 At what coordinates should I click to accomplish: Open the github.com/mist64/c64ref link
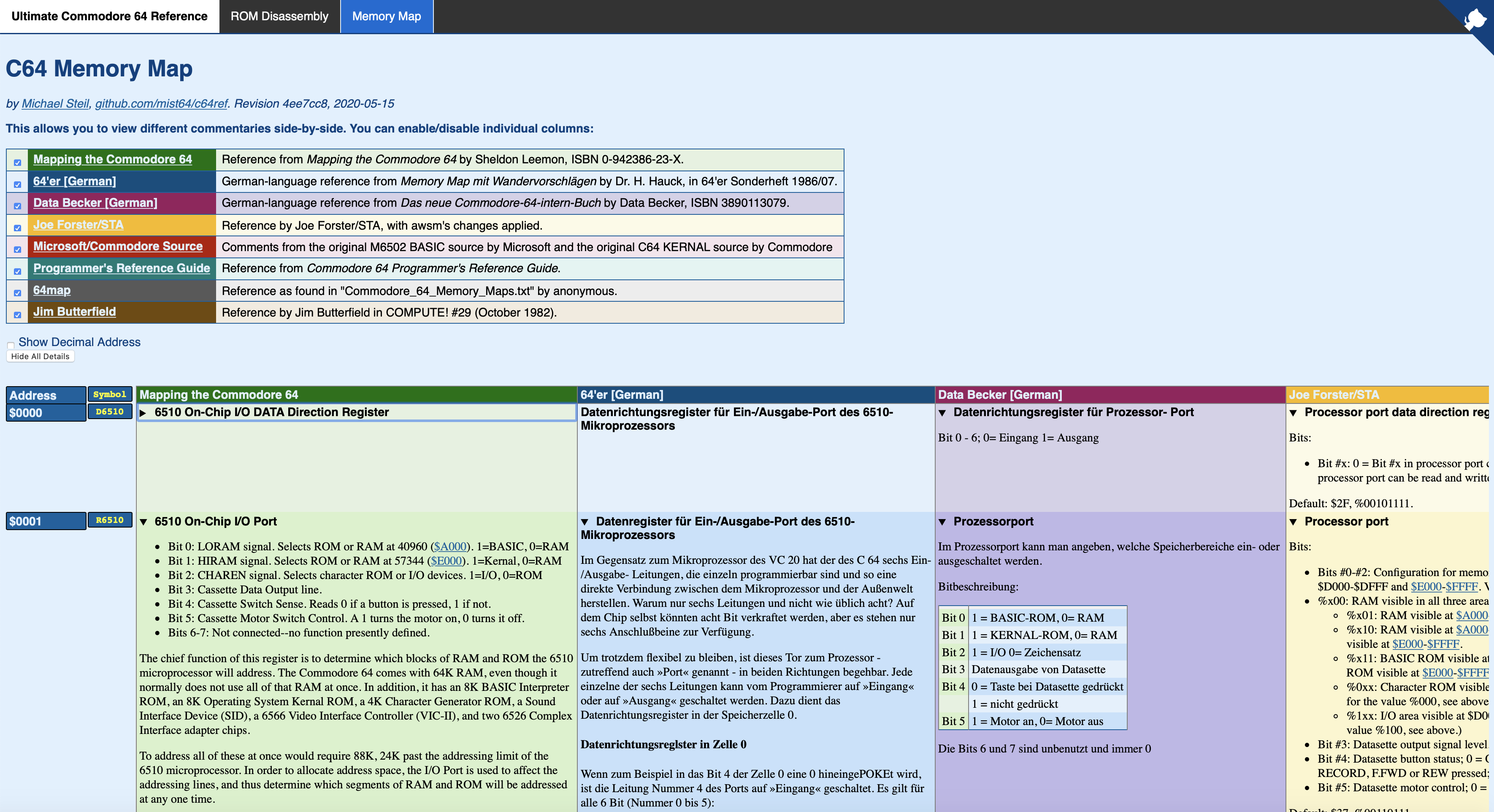tap(161, 104)
